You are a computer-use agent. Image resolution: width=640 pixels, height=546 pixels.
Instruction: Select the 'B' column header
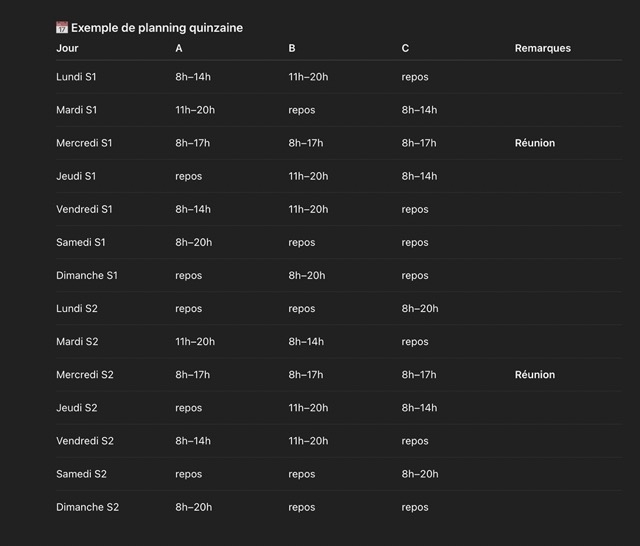[292, 48]
